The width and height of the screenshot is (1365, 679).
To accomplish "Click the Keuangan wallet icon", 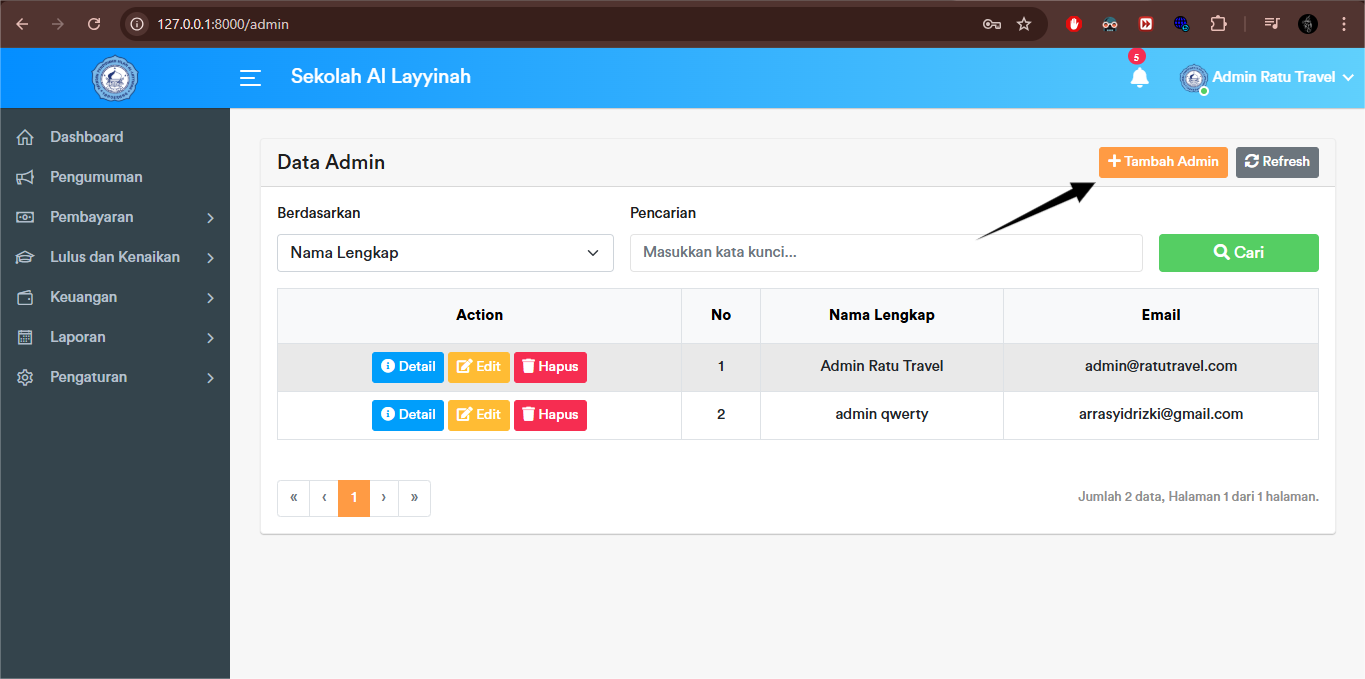I will [27, 296].
